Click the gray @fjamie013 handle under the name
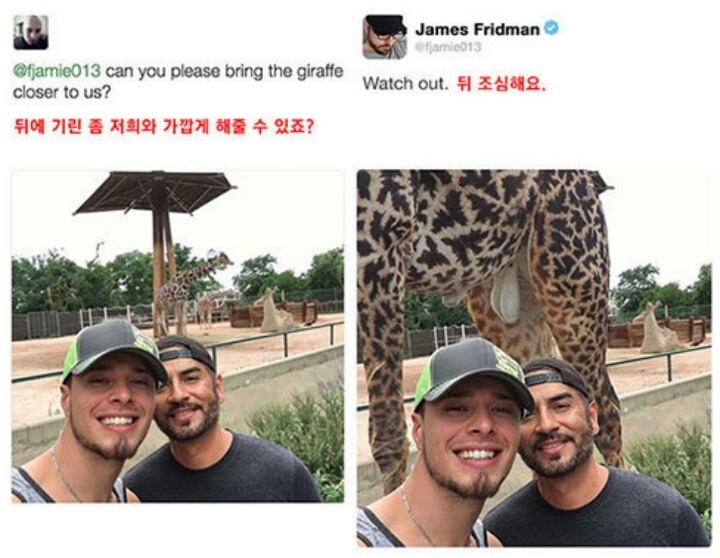The height and width of the screenshot is (558, 720). (x=448, y=47)
